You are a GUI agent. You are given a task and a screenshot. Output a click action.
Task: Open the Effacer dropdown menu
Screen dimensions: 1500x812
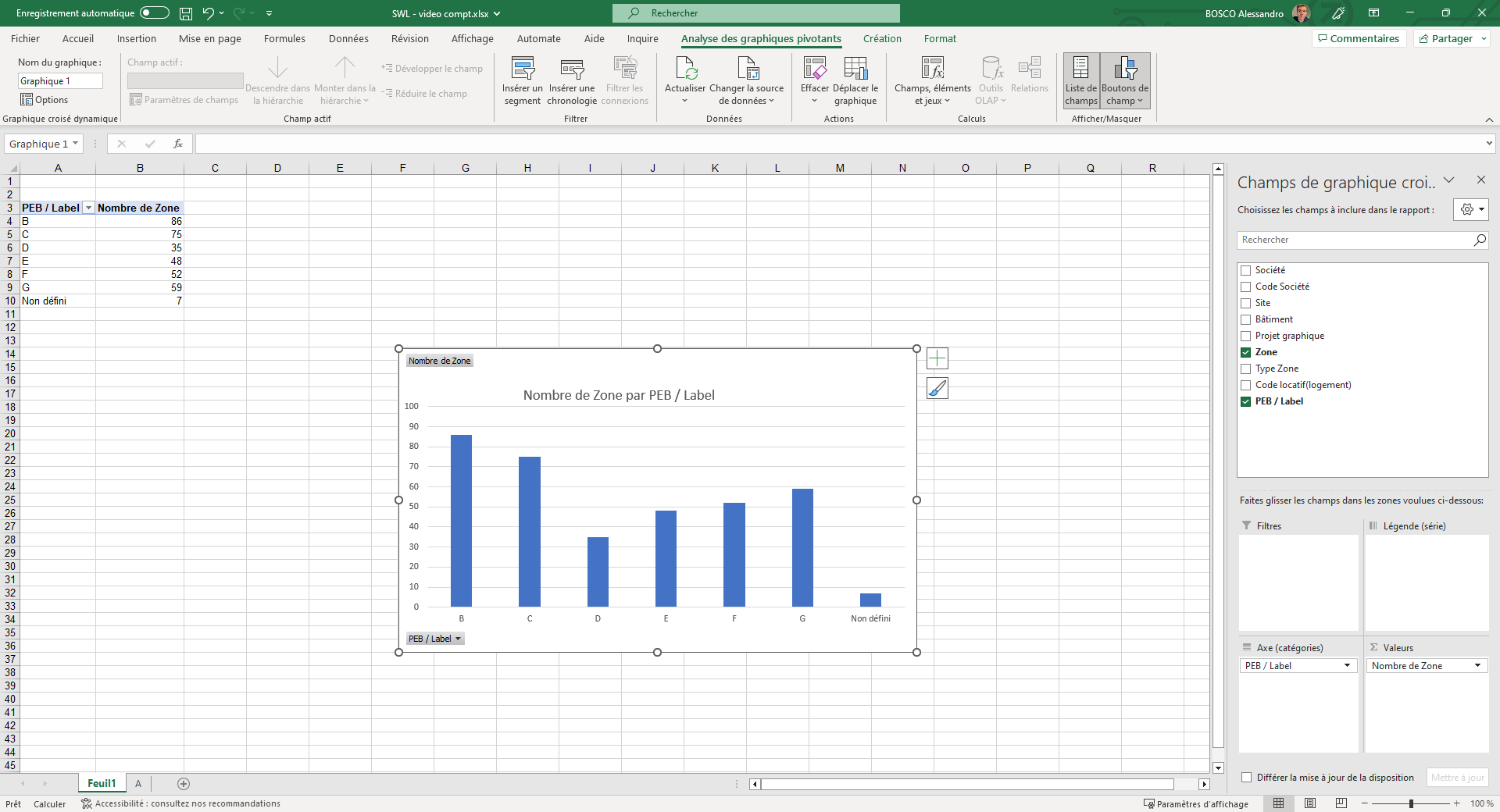[x=814, y=100]
